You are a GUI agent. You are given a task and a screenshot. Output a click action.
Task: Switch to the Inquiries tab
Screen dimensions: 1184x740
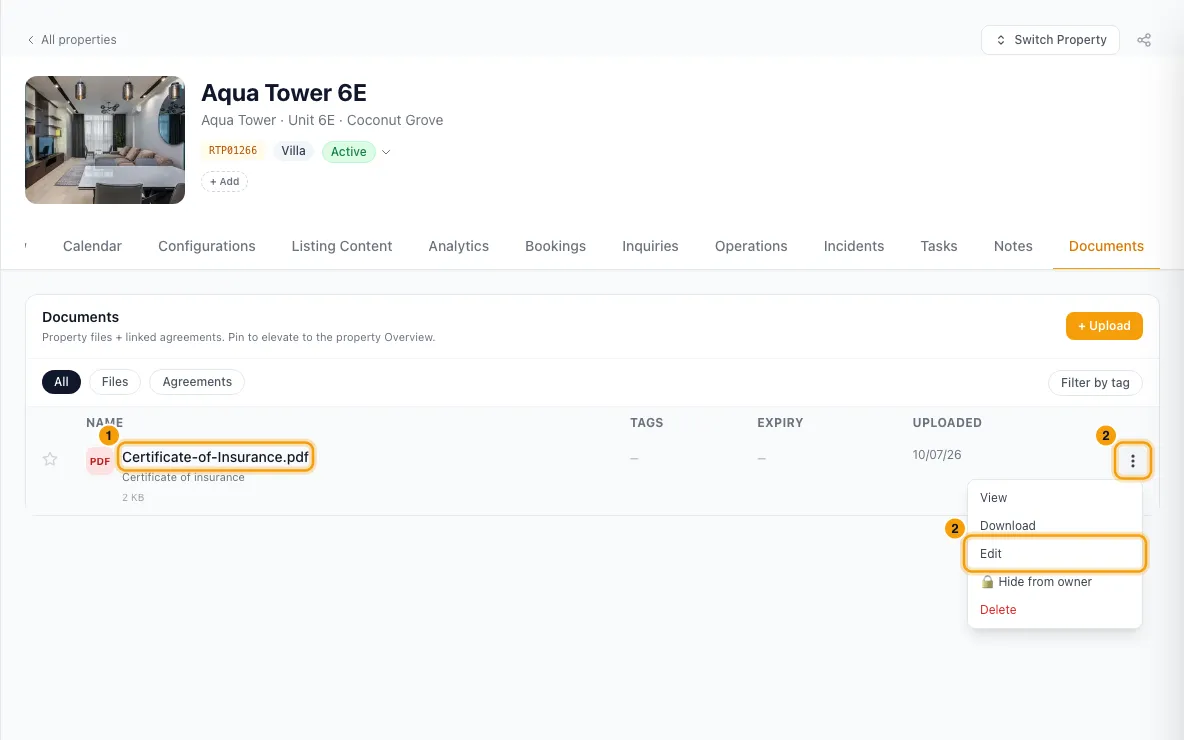[650, 246]
